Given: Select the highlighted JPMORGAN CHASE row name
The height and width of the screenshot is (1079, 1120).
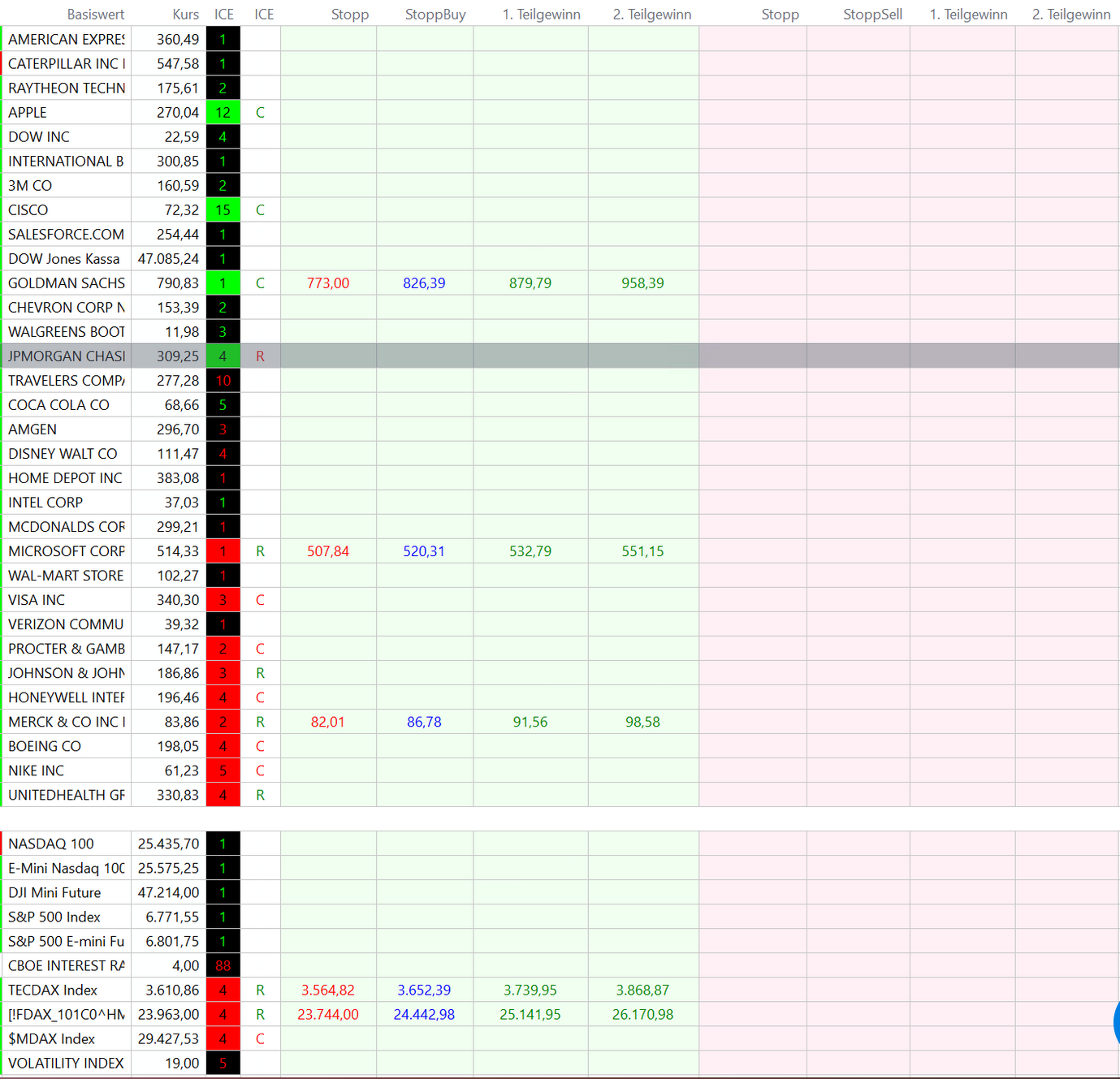Looking at the screenshot, I should click(x=67, y=356).
